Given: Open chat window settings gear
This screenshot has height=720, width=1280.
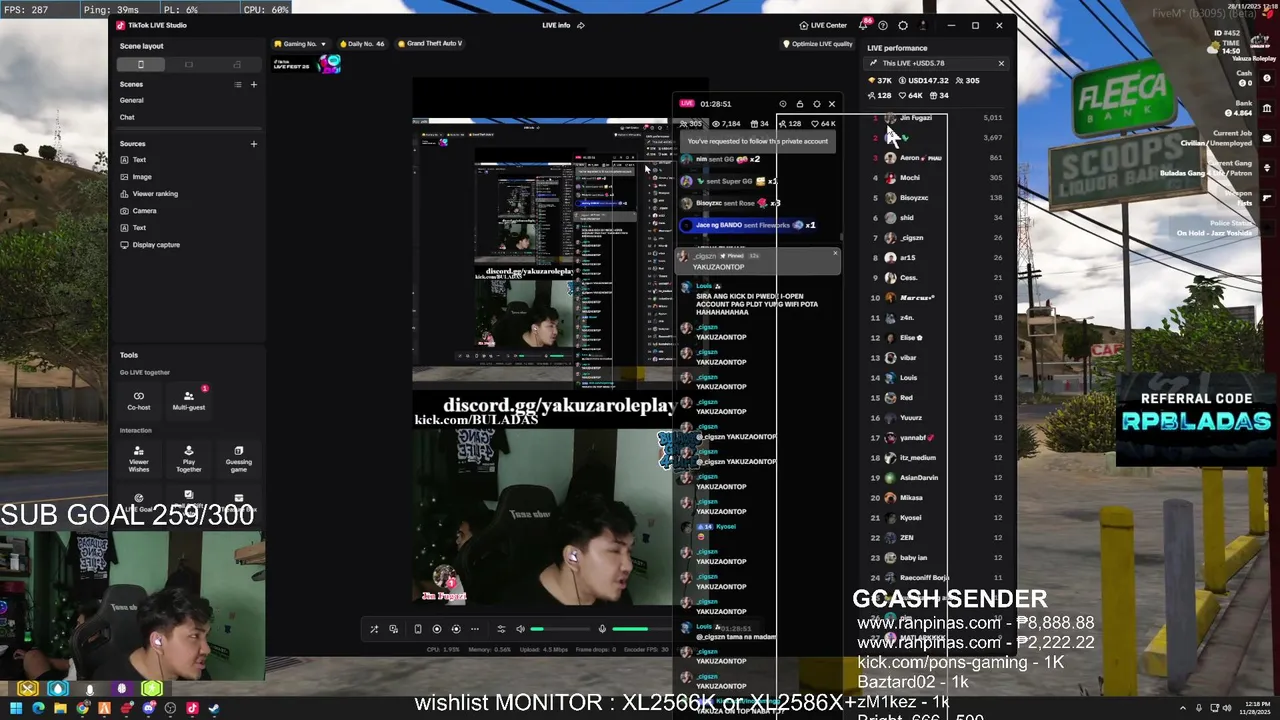Looking at the screenshot, I should 816,104.
